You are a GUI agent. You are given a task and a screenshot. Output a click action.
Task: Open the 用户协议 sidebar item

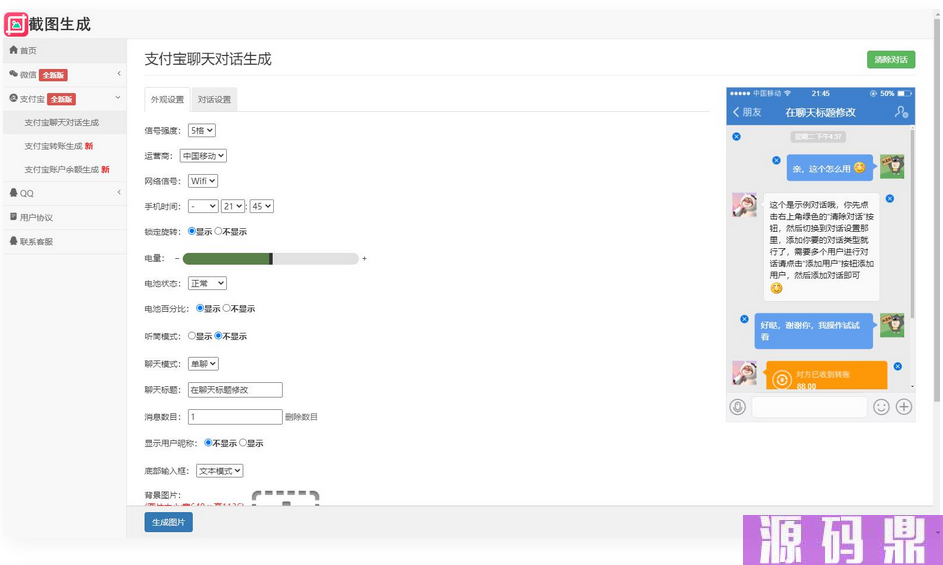pos(64,217)
